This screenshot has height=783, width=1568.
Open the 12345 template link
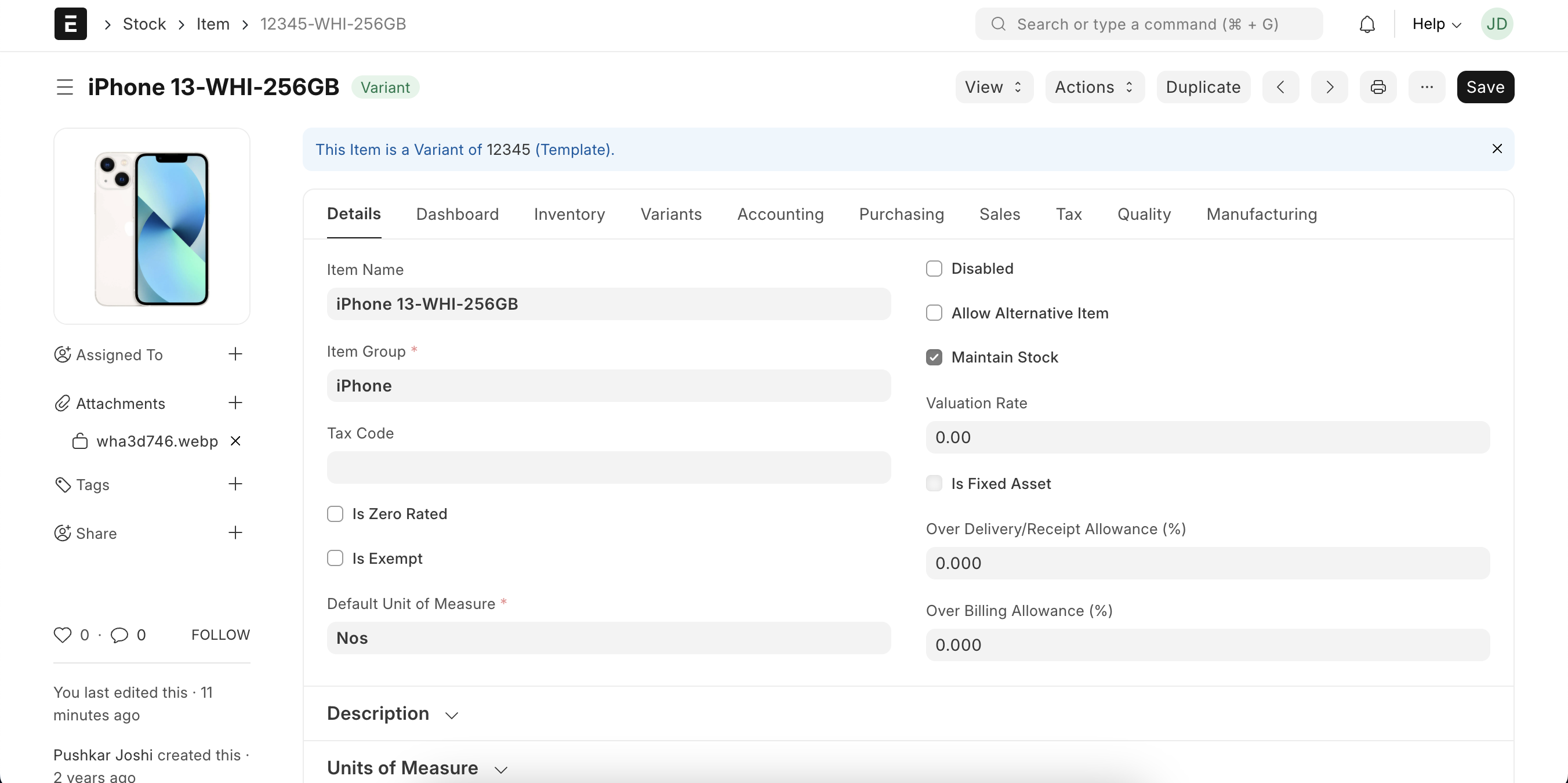pyautogui.click(x=508, y=150)
